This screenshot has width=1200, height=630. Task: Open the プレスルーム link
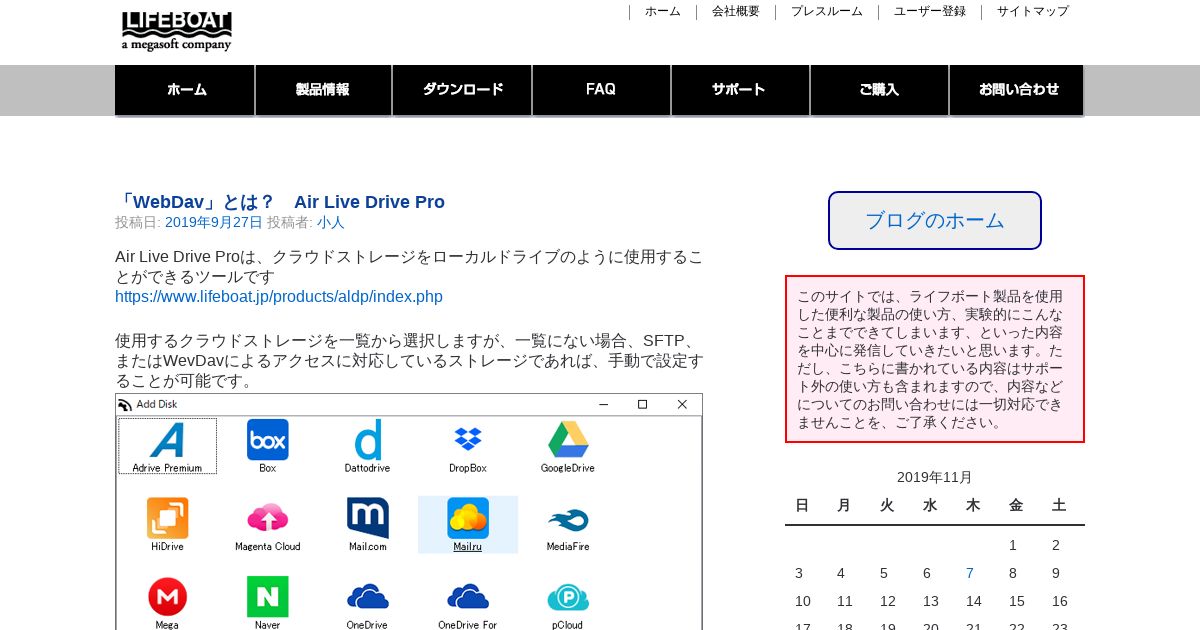(827, 11)
